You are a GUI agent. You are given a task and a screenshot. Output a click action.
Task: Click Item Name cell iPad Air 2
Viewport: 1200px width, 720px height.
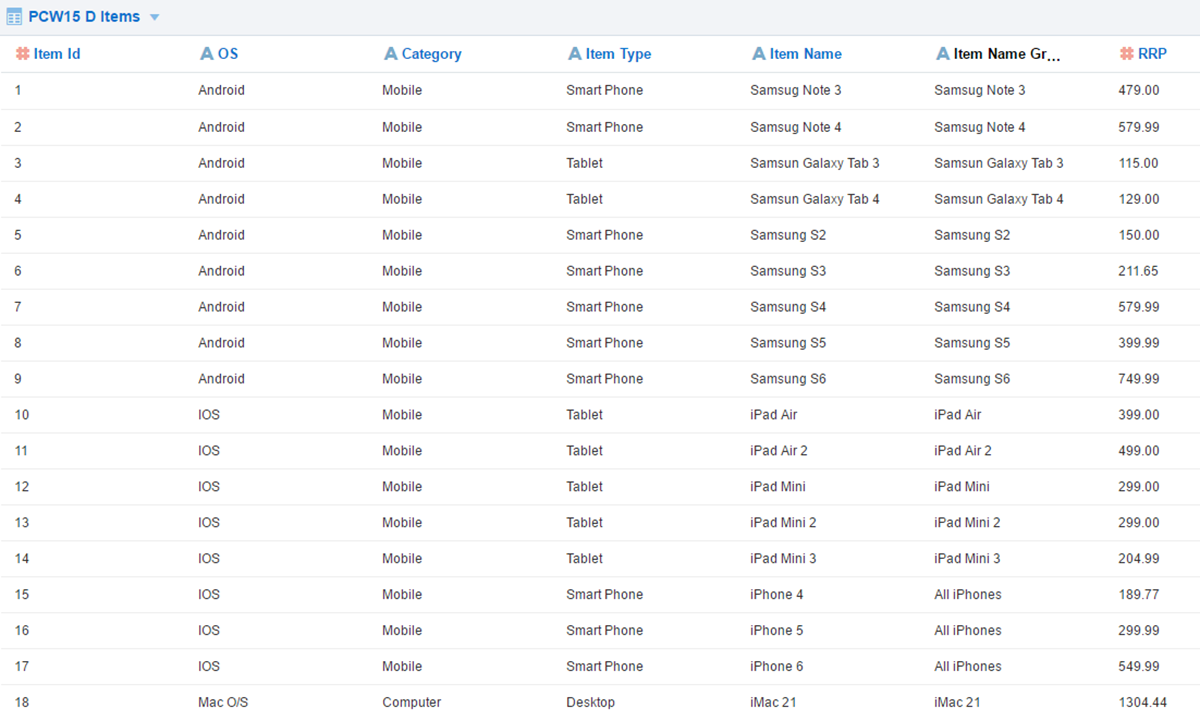pos(779,451)
